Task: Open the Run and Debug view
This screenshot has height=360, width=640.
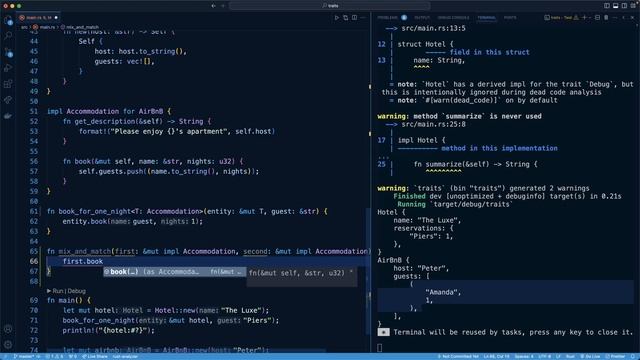Action: [x=8, y=68]
